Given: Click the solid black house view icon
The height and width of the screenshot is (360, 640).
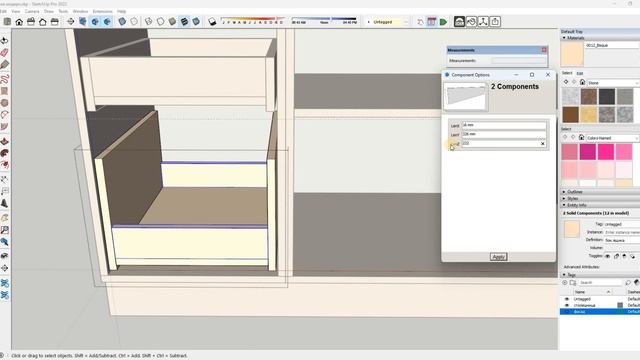Looking at the screenshot, I should (x=19, y=22).
